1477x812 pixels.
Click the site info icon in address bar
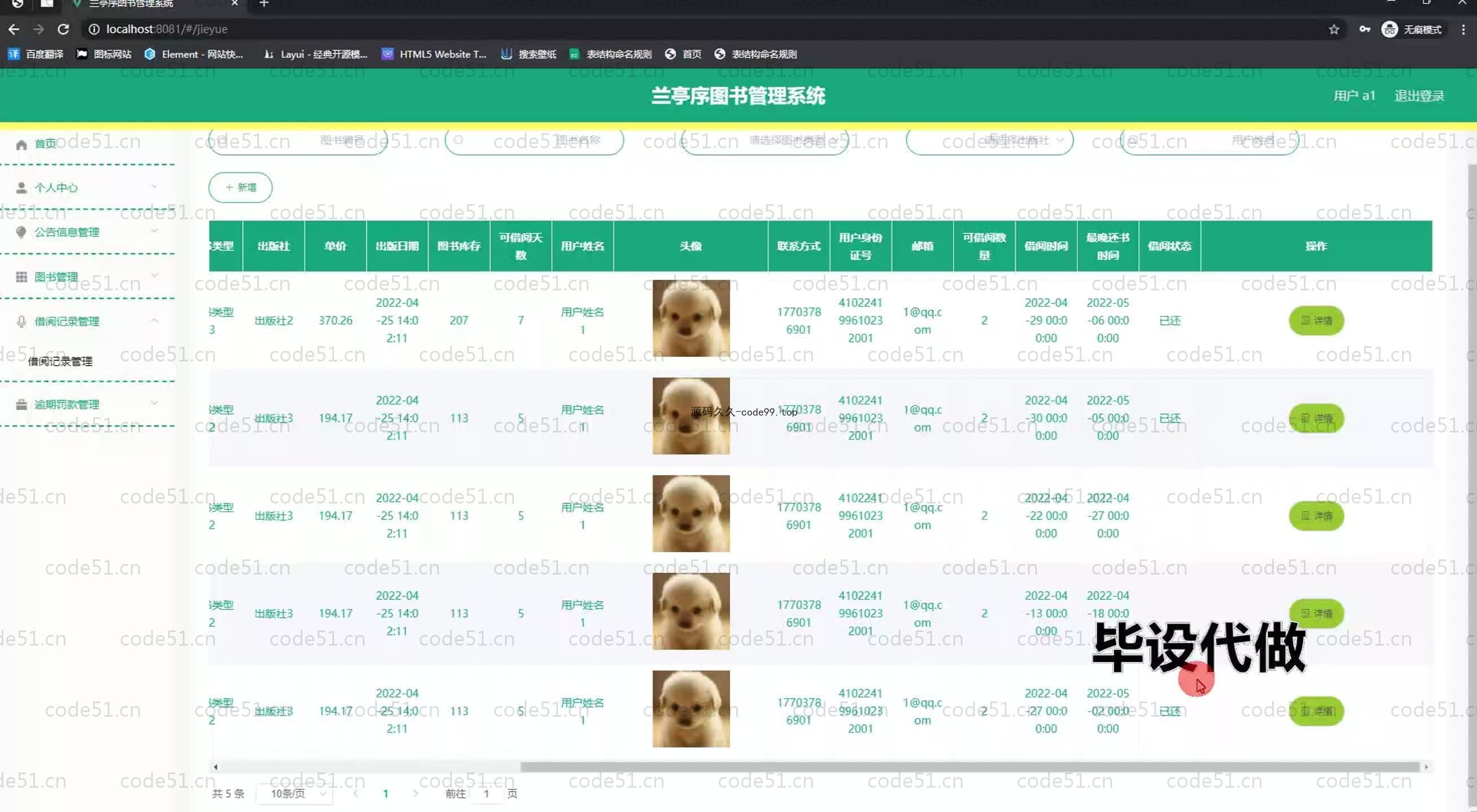[x=94, y=29]
